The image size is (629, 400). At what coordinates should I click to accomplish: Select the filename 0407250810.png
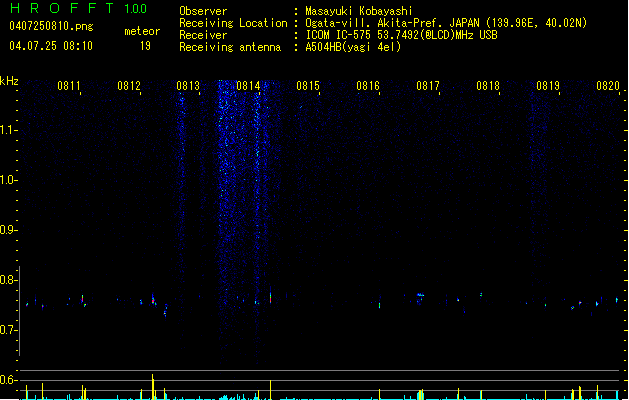click(51, 26)
